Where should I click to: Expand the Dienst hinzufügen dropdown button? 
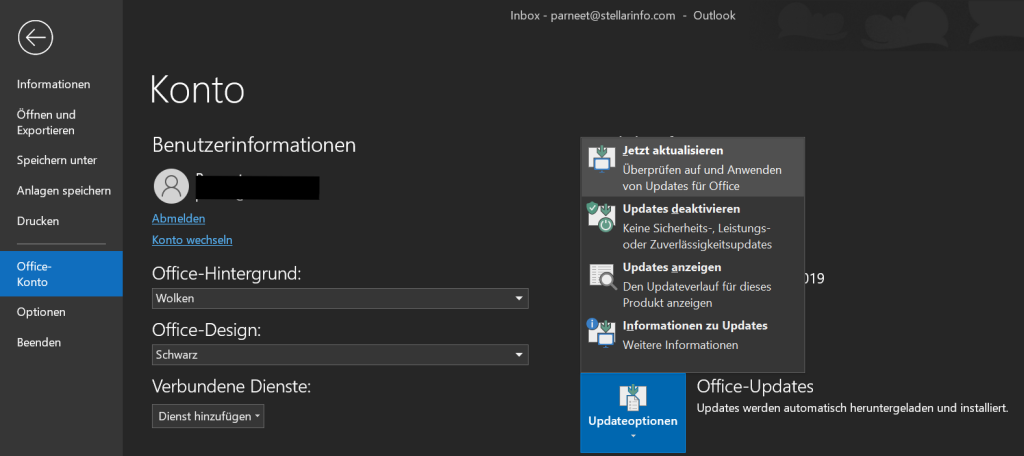(208, 416)
